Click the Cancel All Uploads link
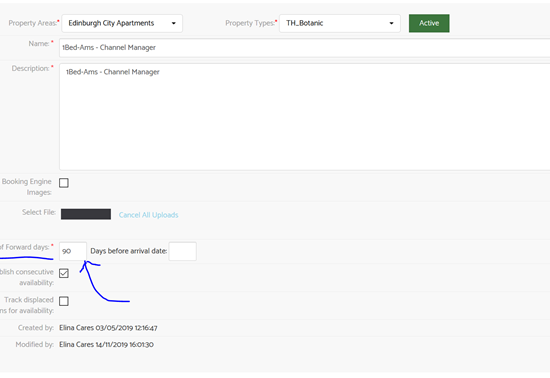This screenshot has width=550, height=378. 148,215
